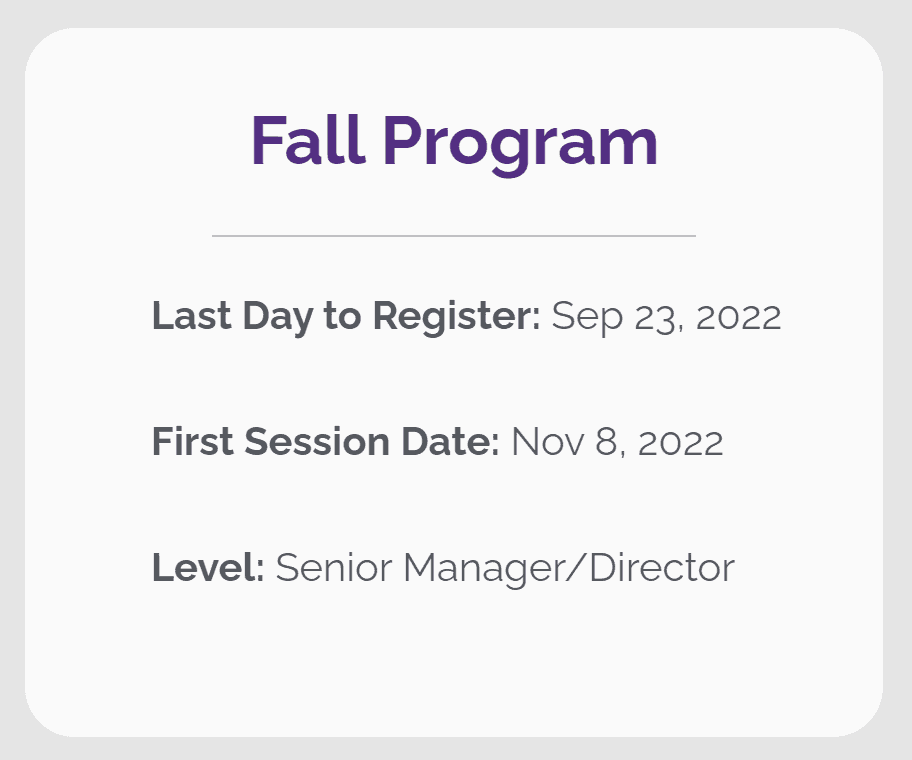
Task: Select the Nov 8, 2022 session date
Action: [617, 442]
